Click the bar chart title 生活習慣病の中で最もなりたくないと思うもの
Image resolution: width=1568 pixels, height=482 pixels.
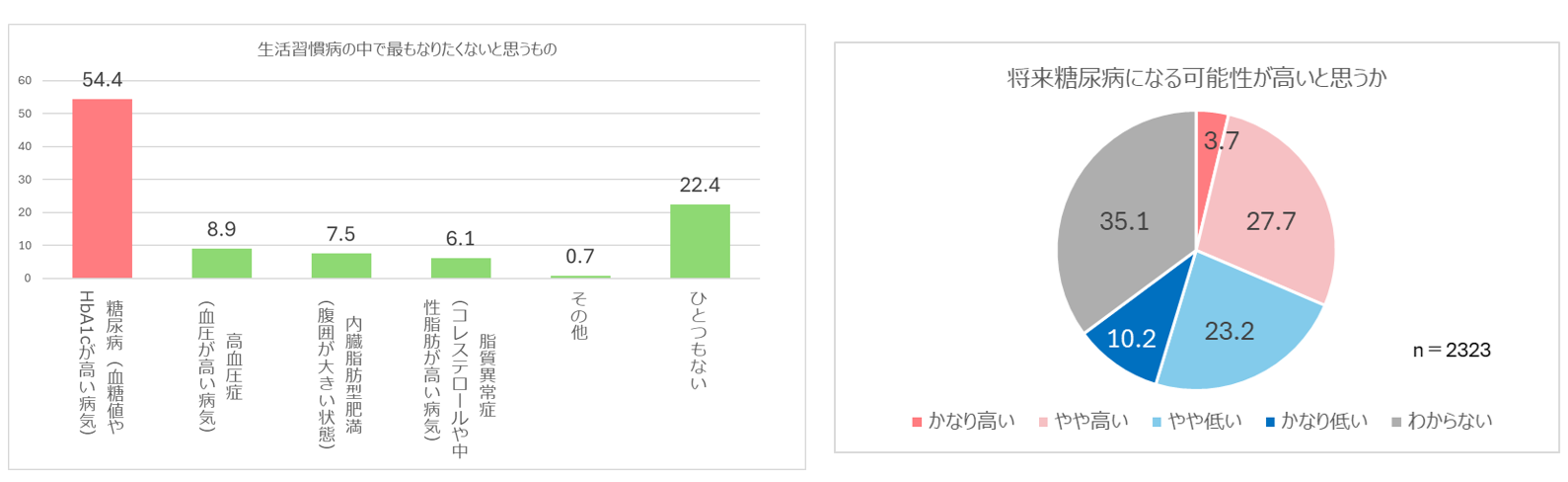(407, 49)
